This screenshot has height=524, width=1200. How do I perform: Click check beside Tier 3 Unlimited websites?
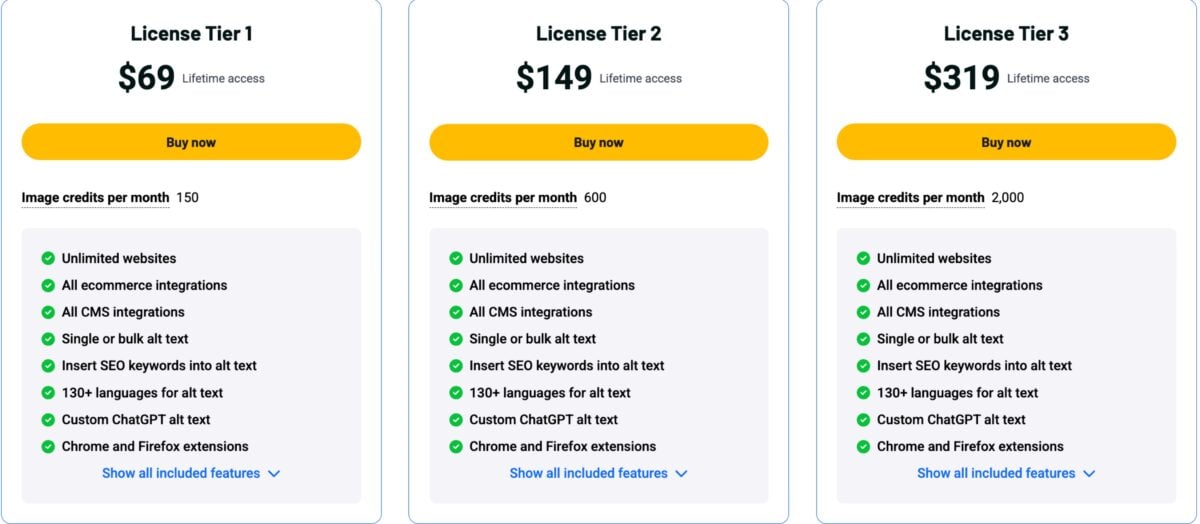(x=864, y=258)
